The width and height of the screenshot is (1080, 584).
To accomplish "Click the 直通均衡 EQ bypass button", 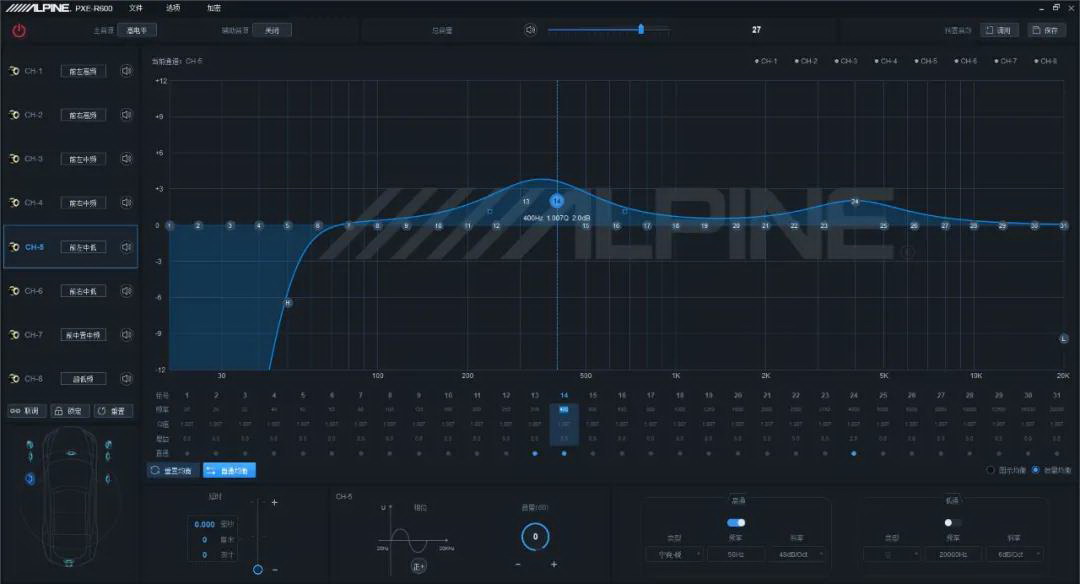I will [x=229, y=470].
